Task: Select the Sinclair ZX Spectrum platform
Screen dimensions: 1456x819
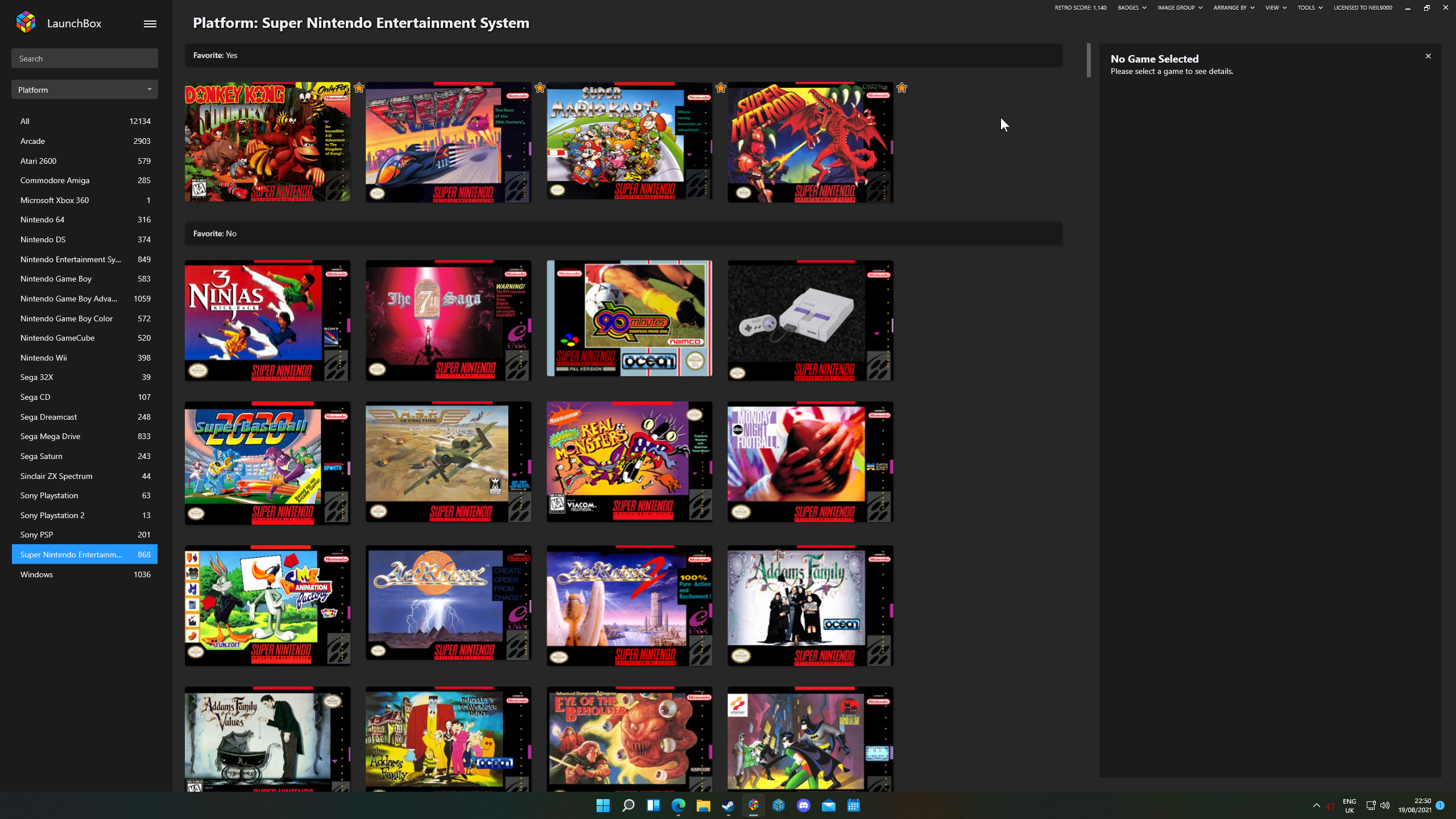Action: pyautogui.click(x=85, y=476)
